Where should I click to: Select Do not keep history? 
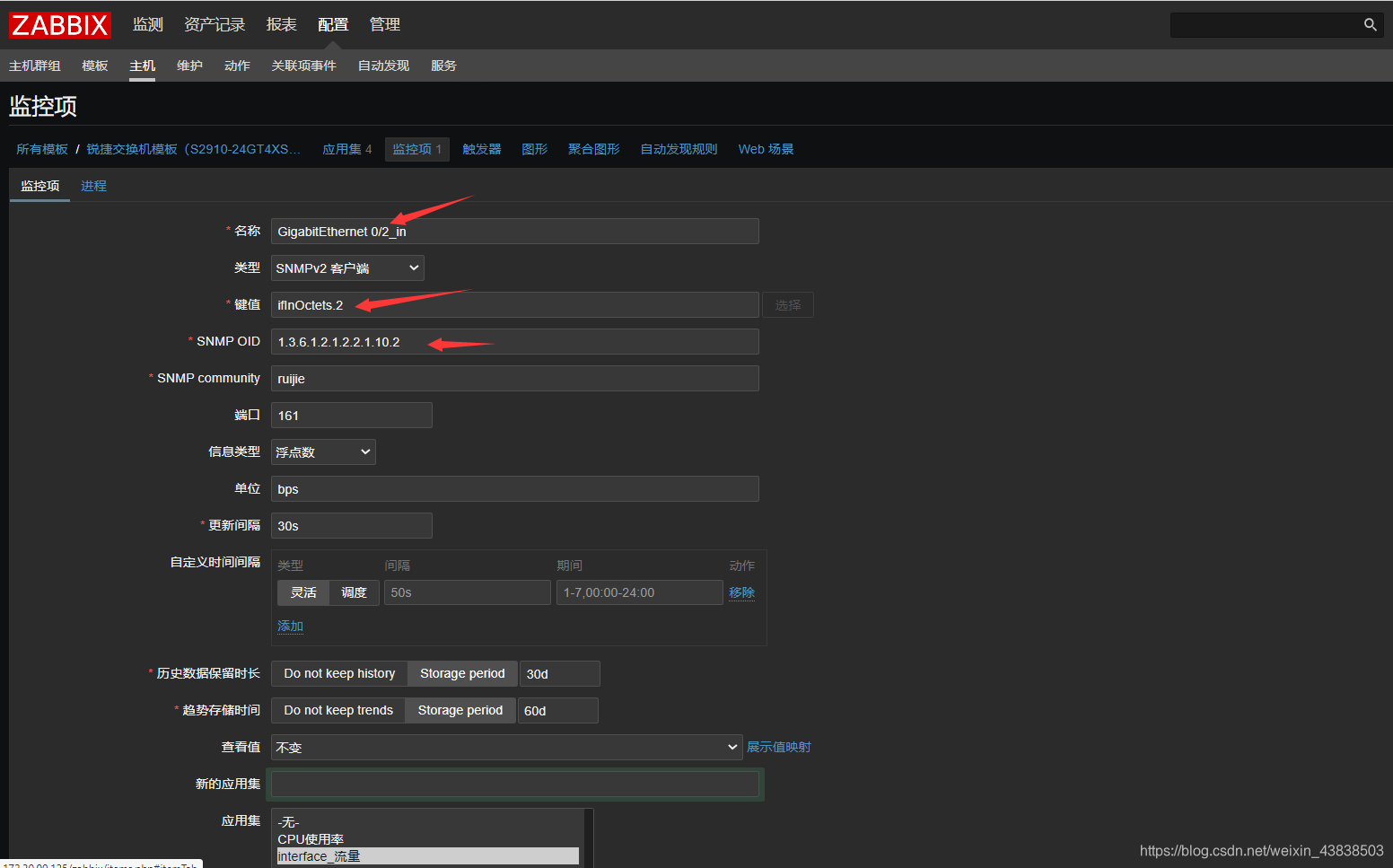tap(339, 673)
